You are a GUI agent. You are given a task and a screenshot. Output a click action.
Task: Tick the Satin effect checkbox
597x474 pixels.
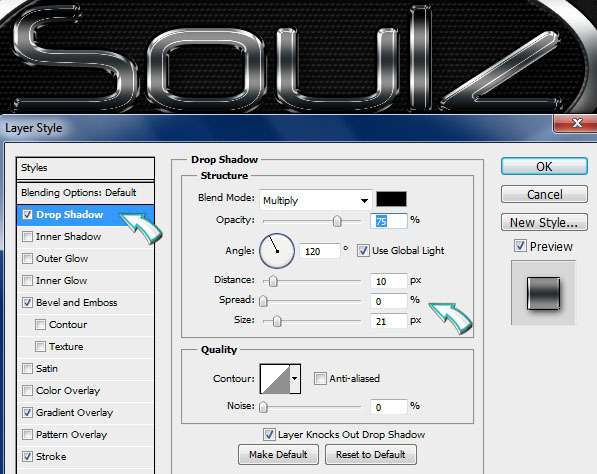27,369
